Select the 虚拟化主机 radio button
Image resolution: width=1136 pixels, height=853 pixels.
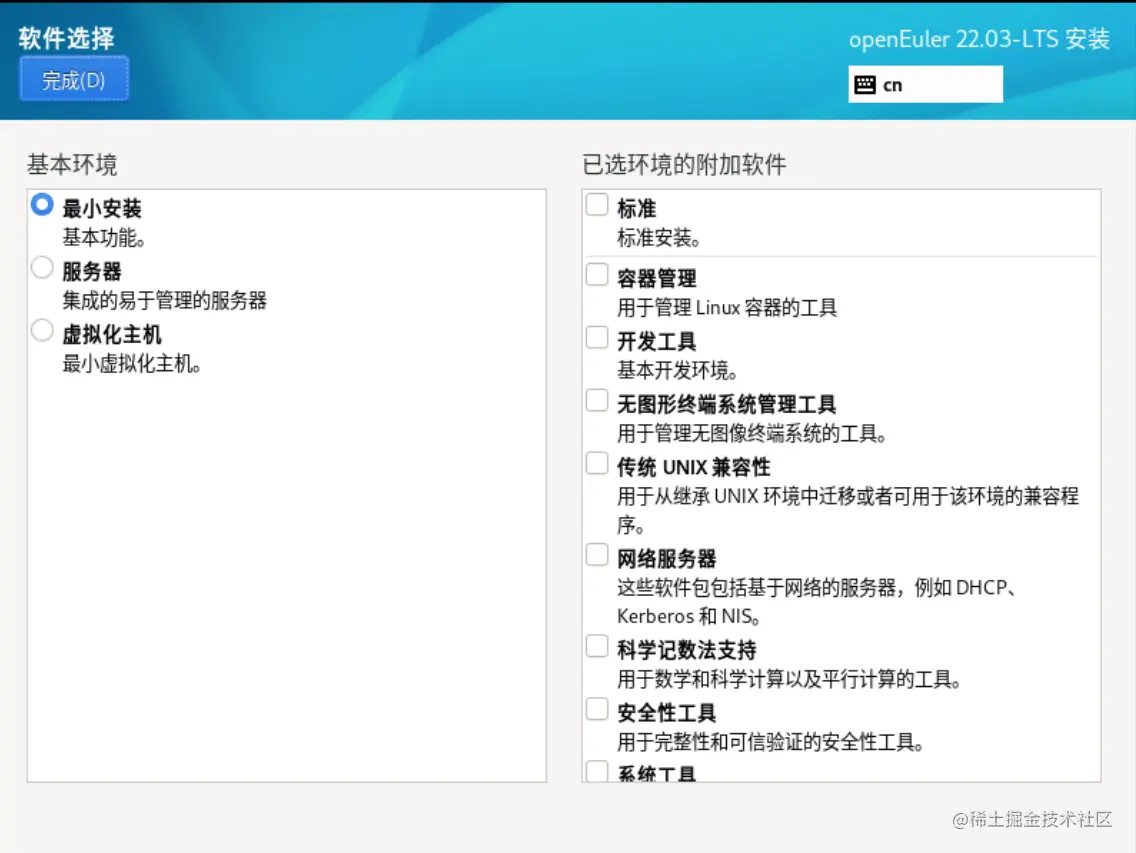pyautogui.click(x=42, y=330)
